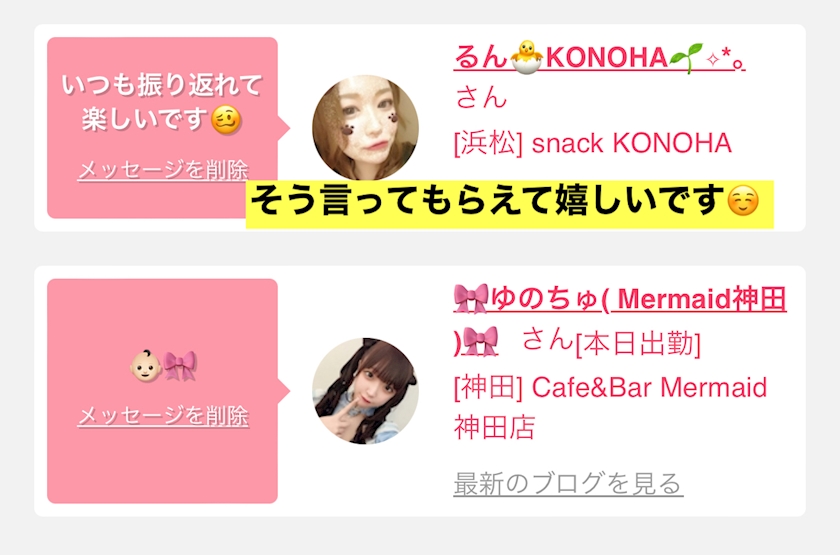
Task: Open 最新のブログを見る link
Action: pos(568,484)
